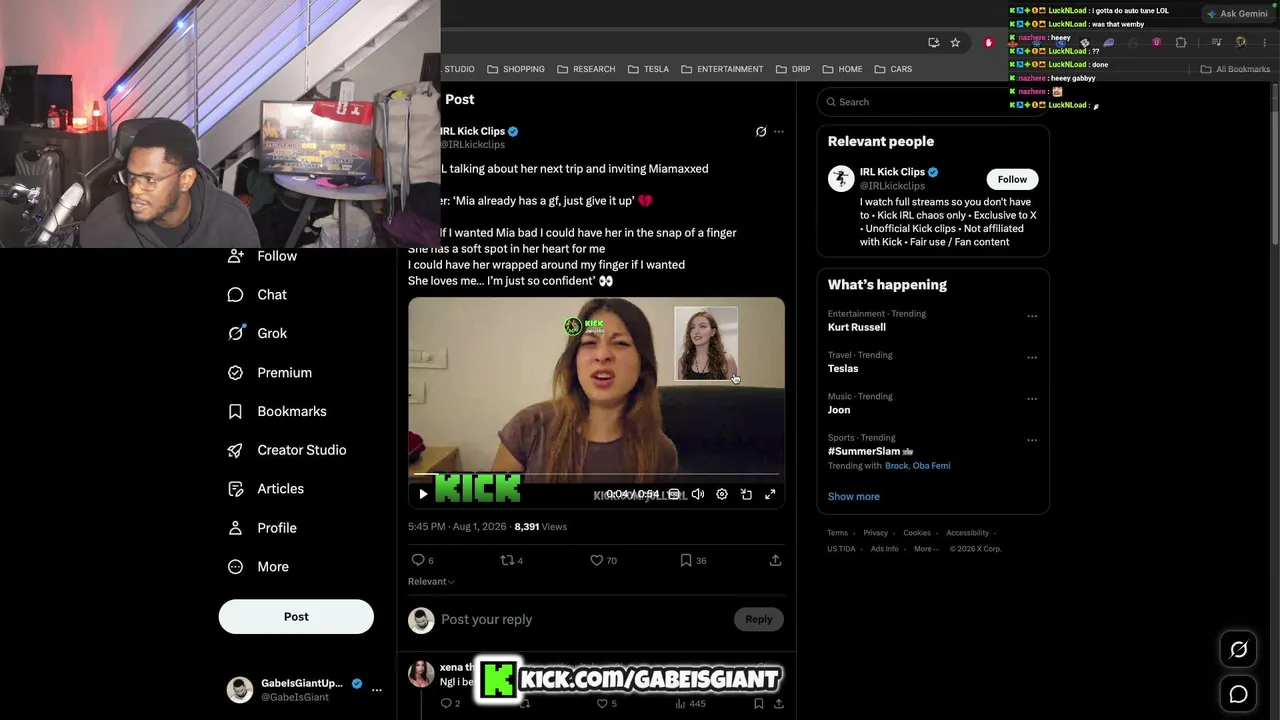Open the Bookmarks ribbon icon in sidebar
1280x720 pixels.
pyautogui.click(x=235, y=411)
